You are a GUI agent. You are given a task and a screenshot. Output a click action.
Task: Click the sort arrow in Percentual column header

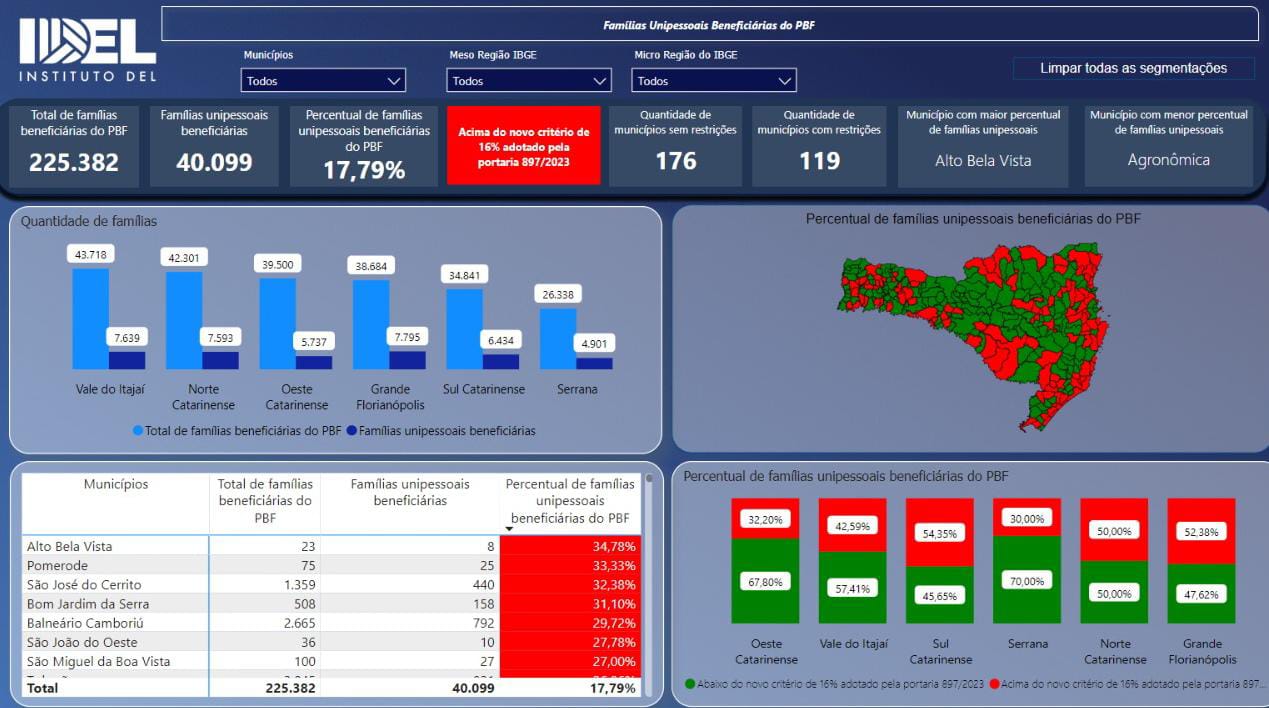click(509, 529)
